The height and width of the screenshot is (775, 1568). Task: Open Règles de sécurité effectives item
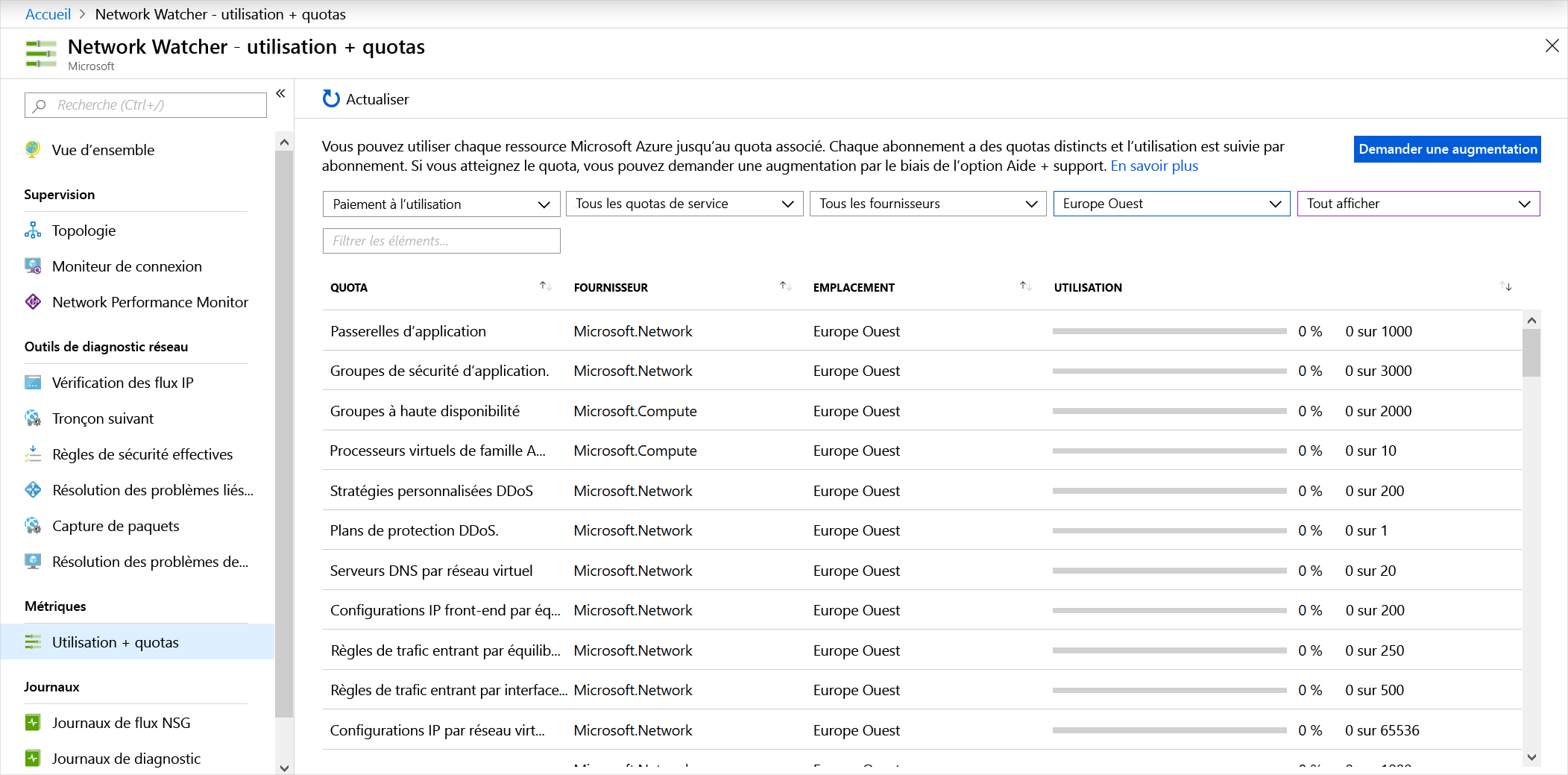142,454
